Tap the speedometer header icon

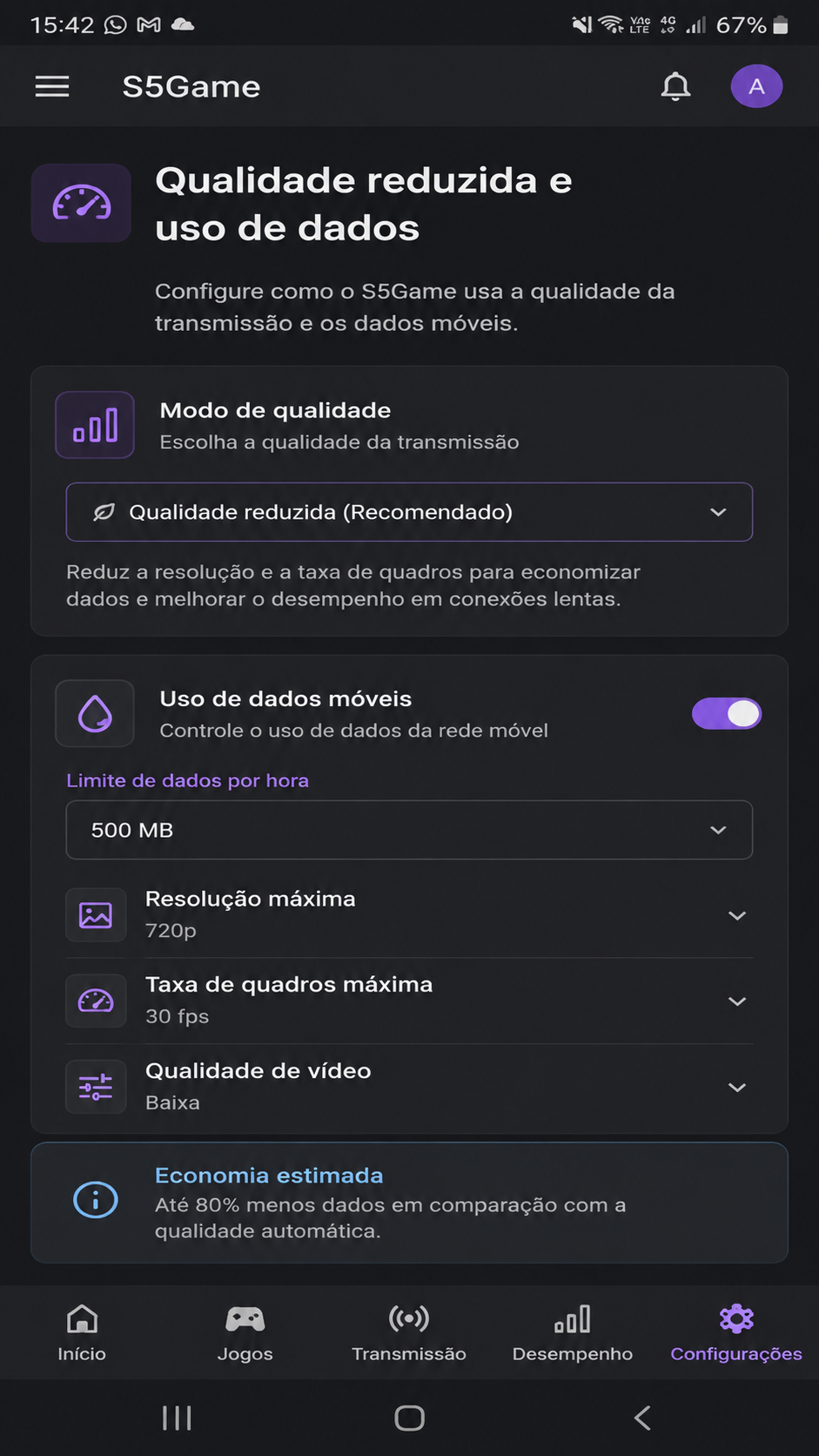click(81, 203)
